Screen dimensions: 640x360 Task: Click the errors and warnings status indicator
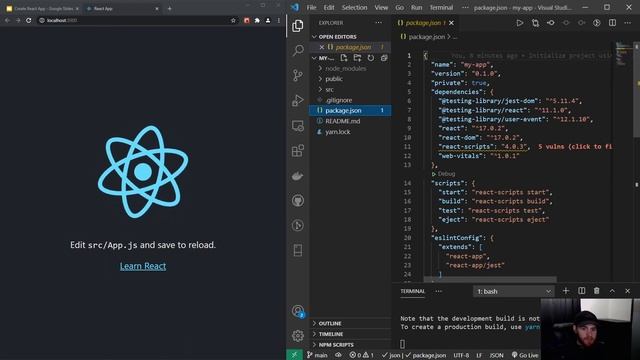point(362,355)
